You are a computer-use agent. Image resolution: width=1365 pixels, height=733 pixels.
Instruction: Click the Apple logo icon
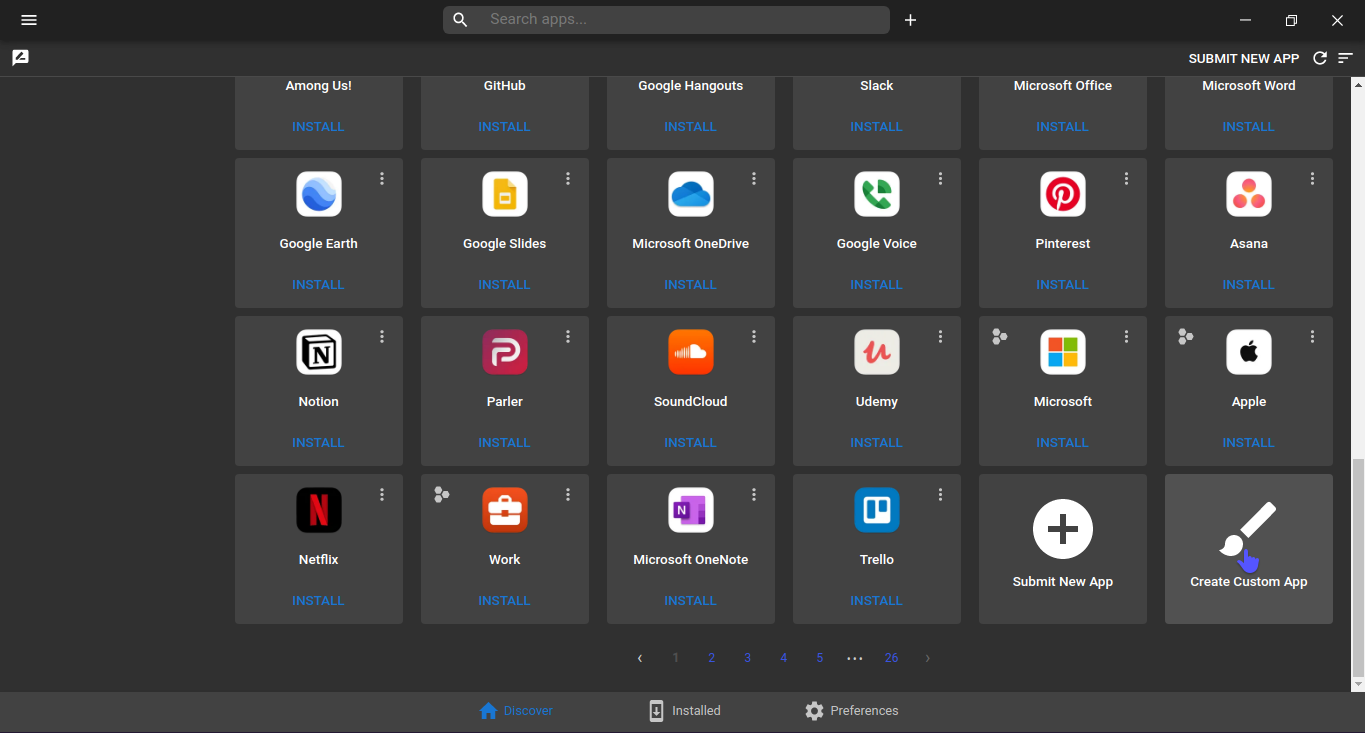(1249, 352)
